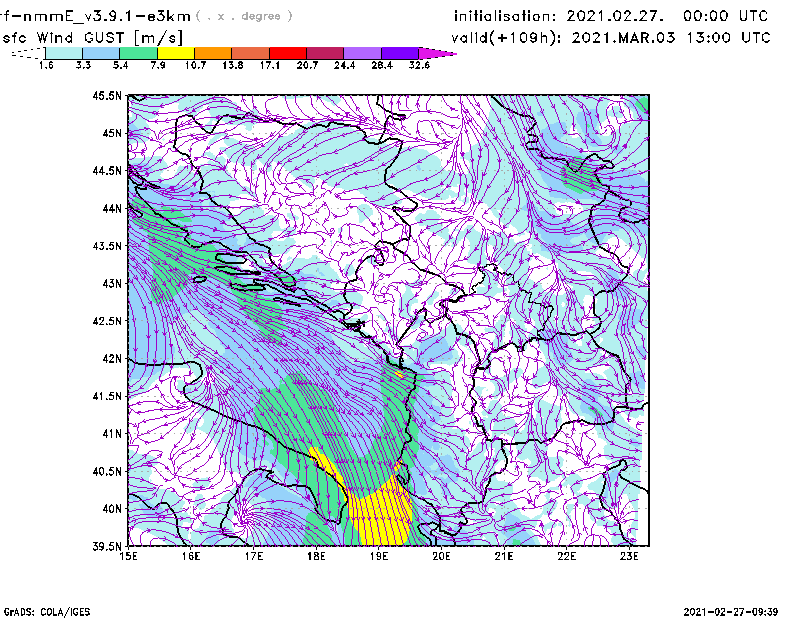The image size is (800, 618).
Task: Click the longitude label '22E'
Action: tap(566, 556)
